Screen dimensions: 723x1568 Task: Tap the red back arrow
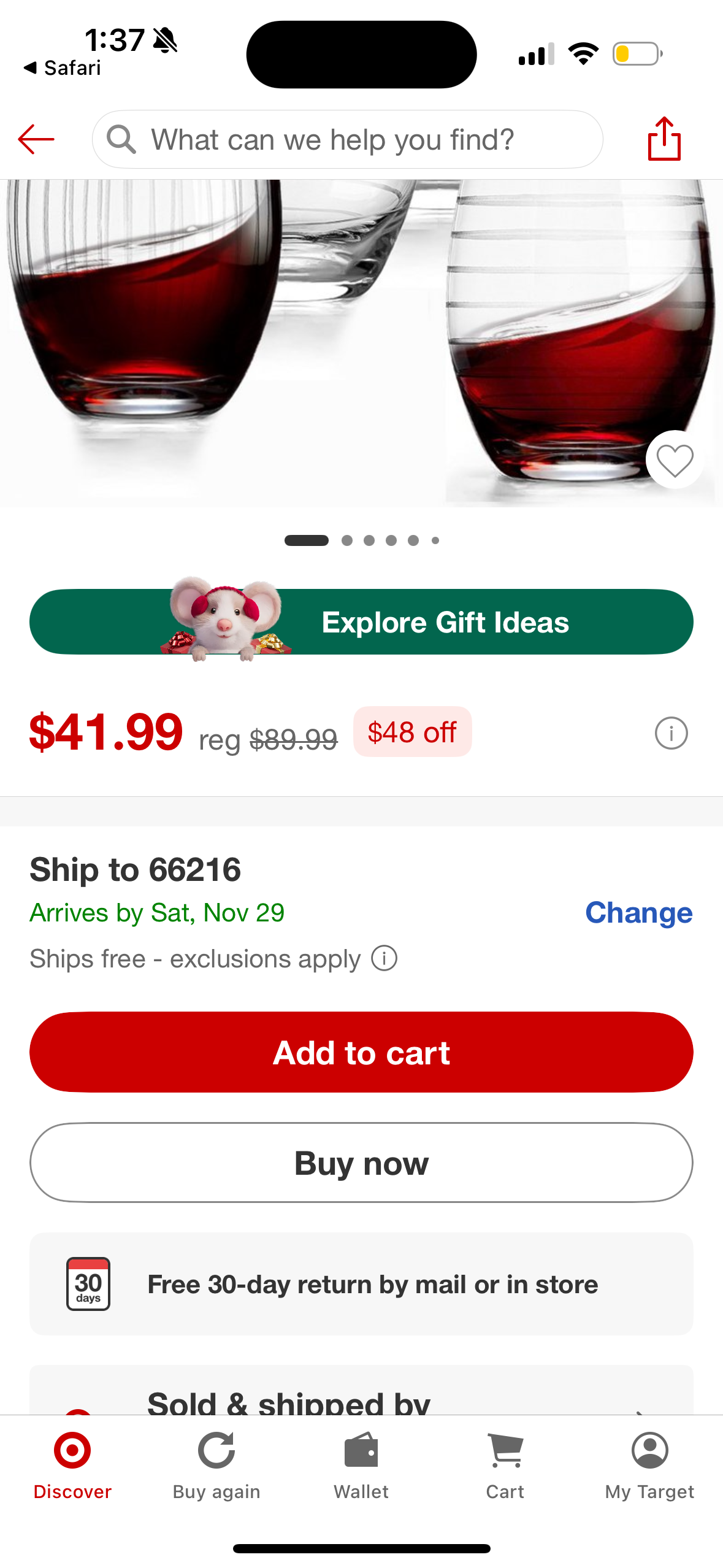pos(36,139)
